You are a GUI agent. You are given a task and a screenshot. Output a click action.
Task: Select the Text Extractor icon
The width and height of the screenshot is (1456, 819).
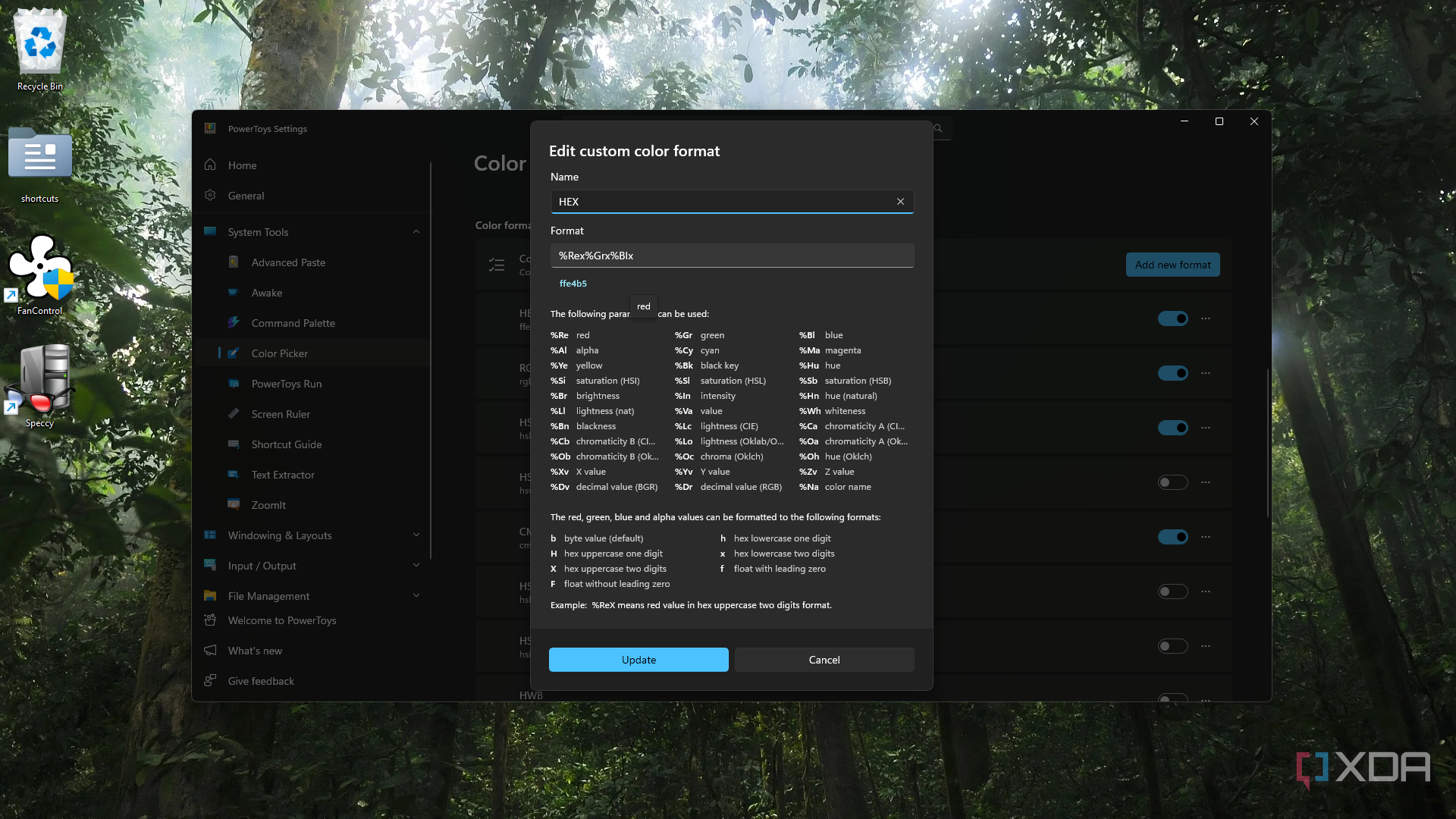234,474
